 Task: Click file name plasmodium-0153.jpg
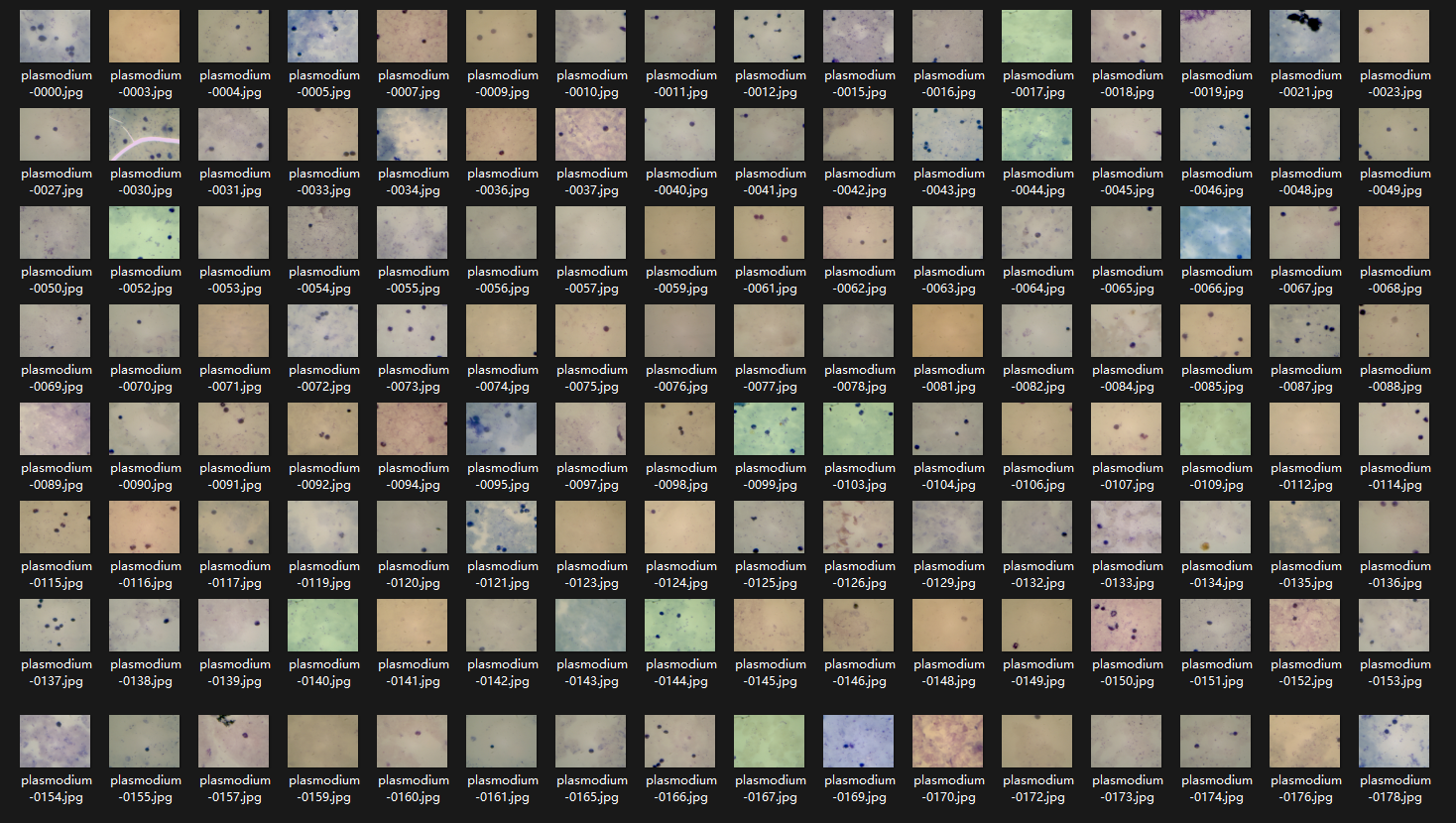point(1395,672)
